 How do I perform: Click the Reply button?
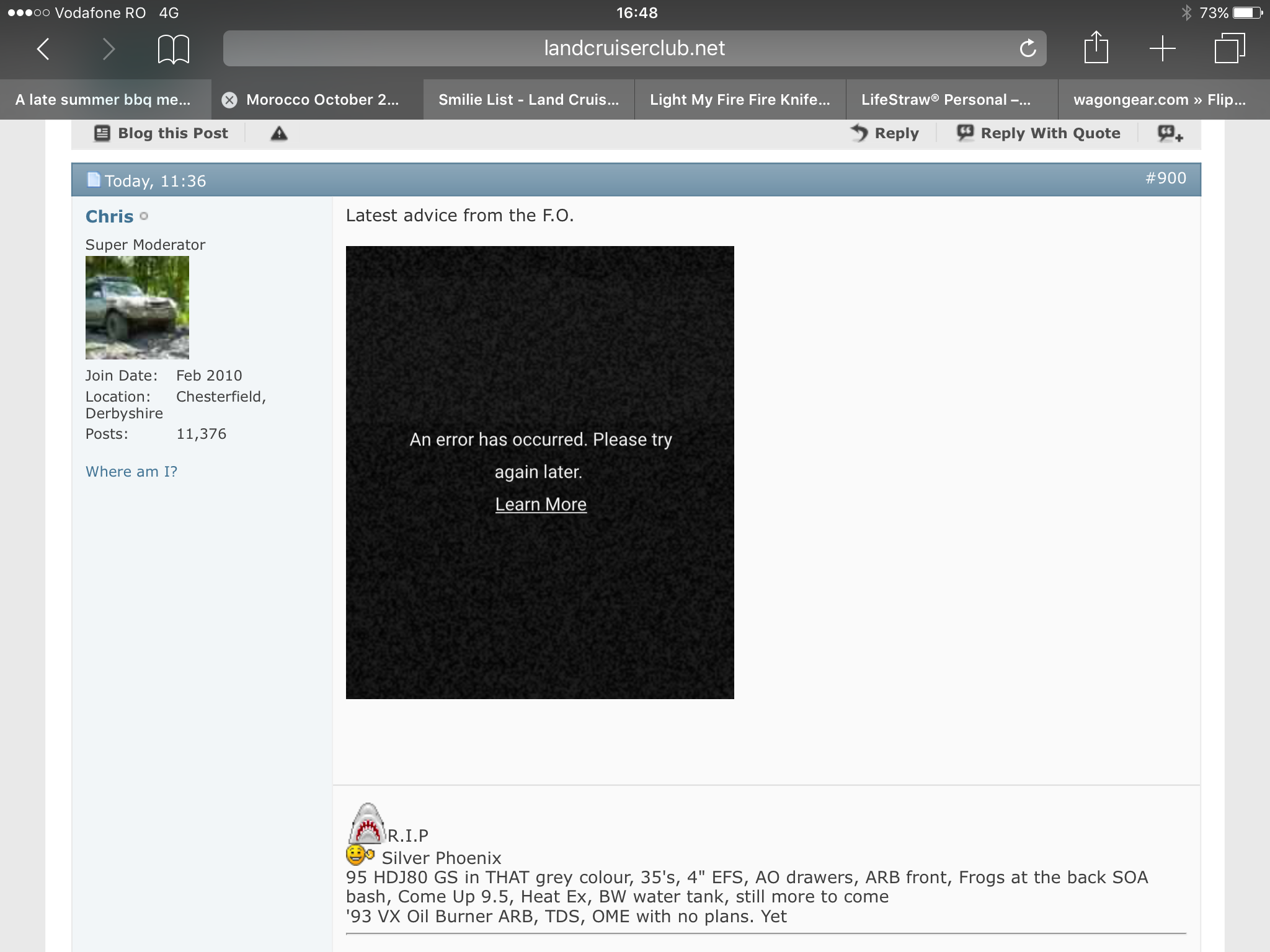click(x=885, y=133)
